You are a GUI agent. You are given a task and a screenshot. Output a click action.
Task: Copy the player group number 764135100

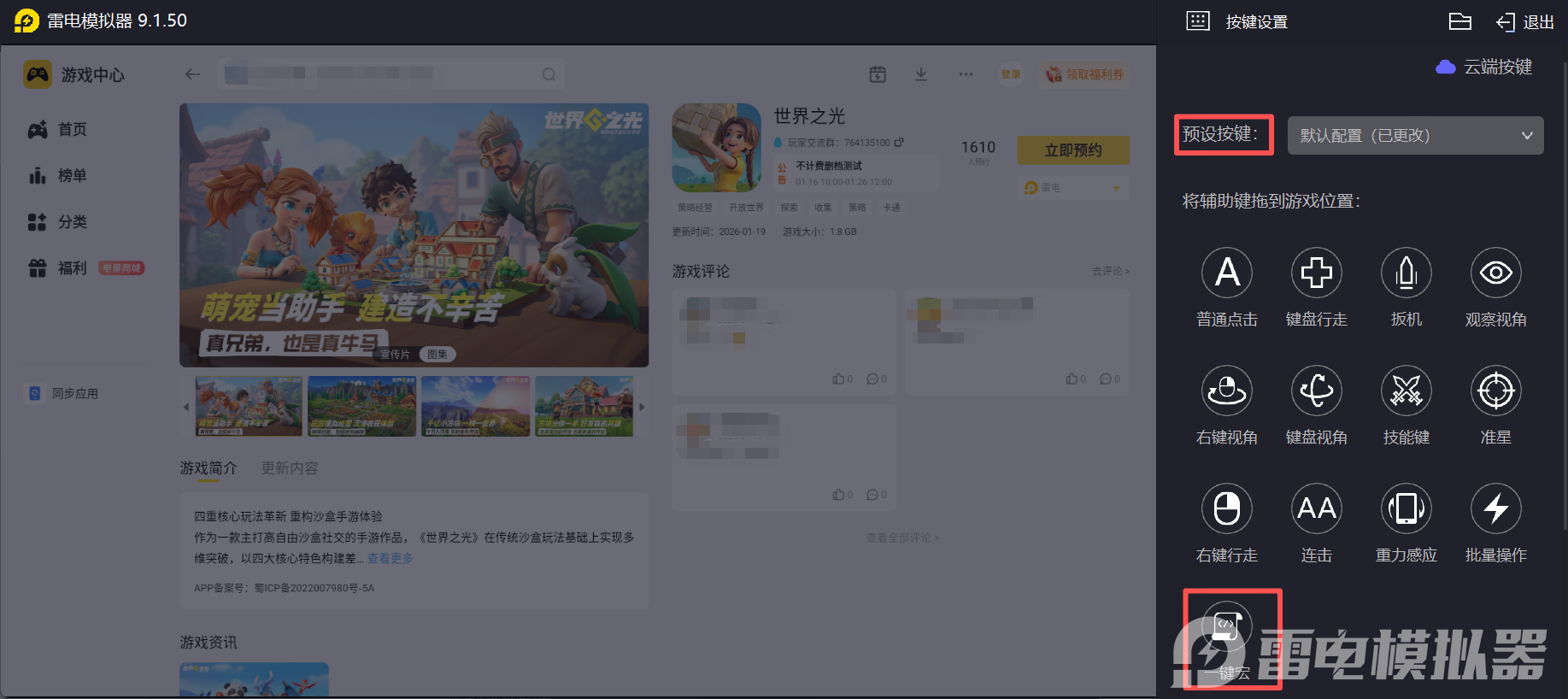pos(899,142)
